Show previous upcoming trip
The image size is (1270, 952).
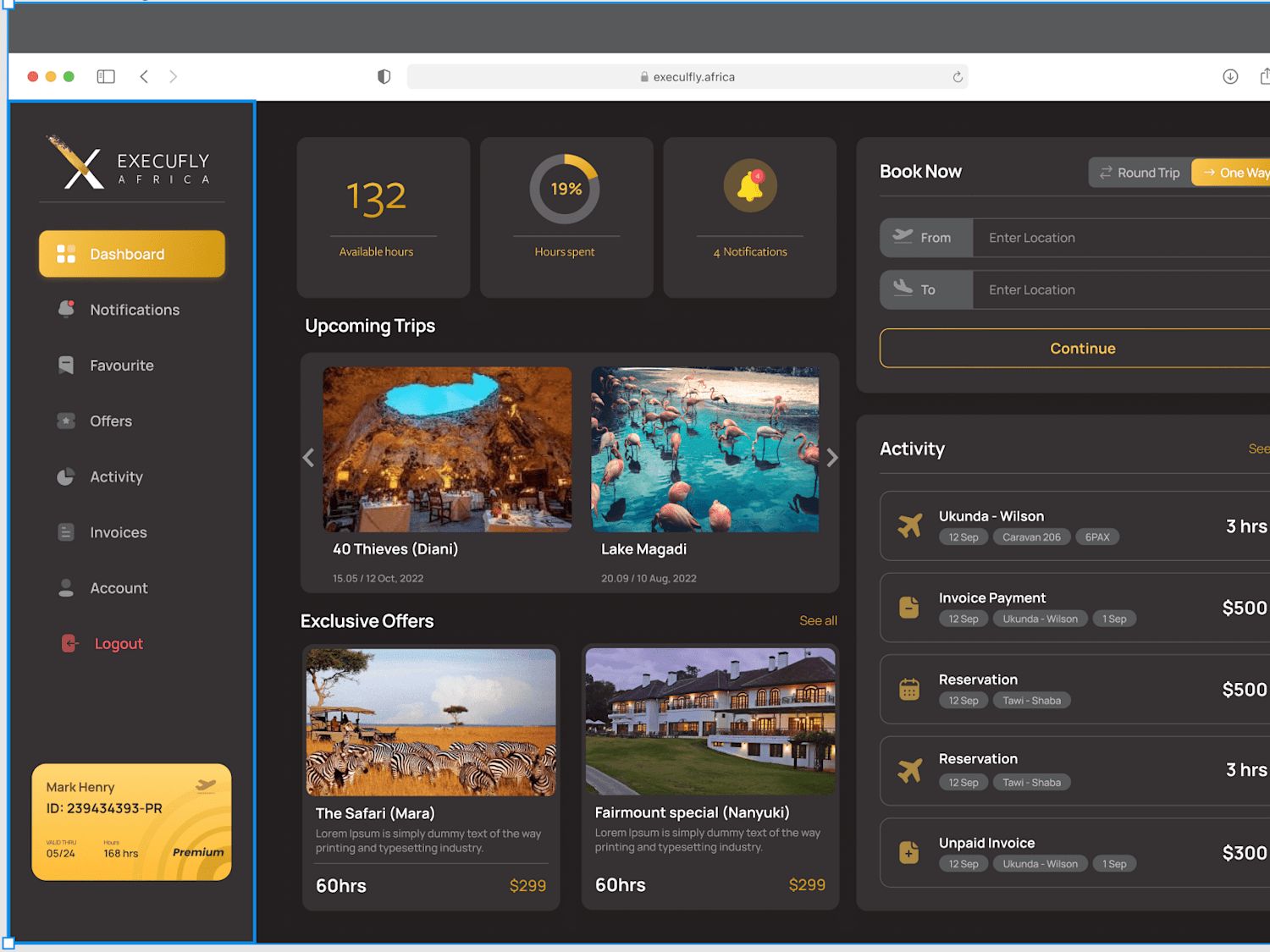coord(308,458)
